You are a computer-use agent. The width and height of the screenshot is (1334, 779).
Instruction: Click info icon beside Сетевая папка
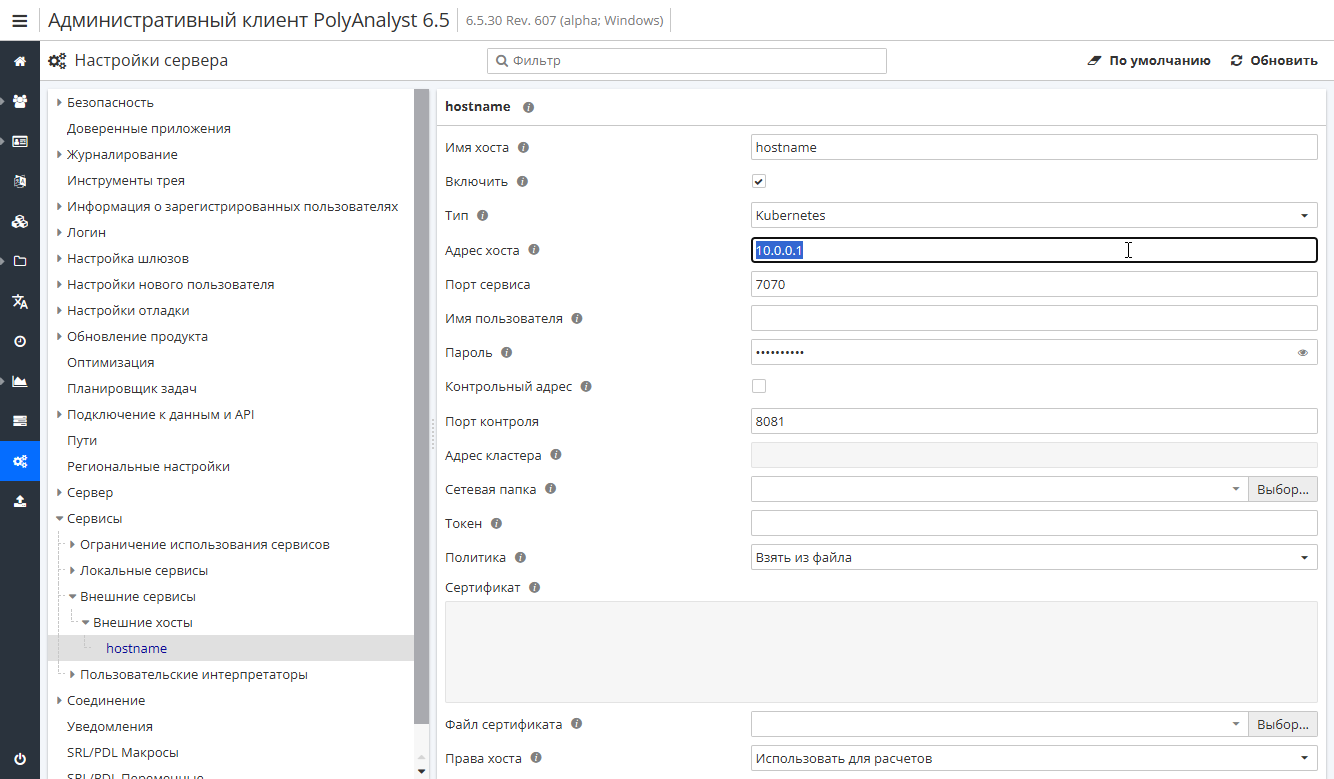550,490
